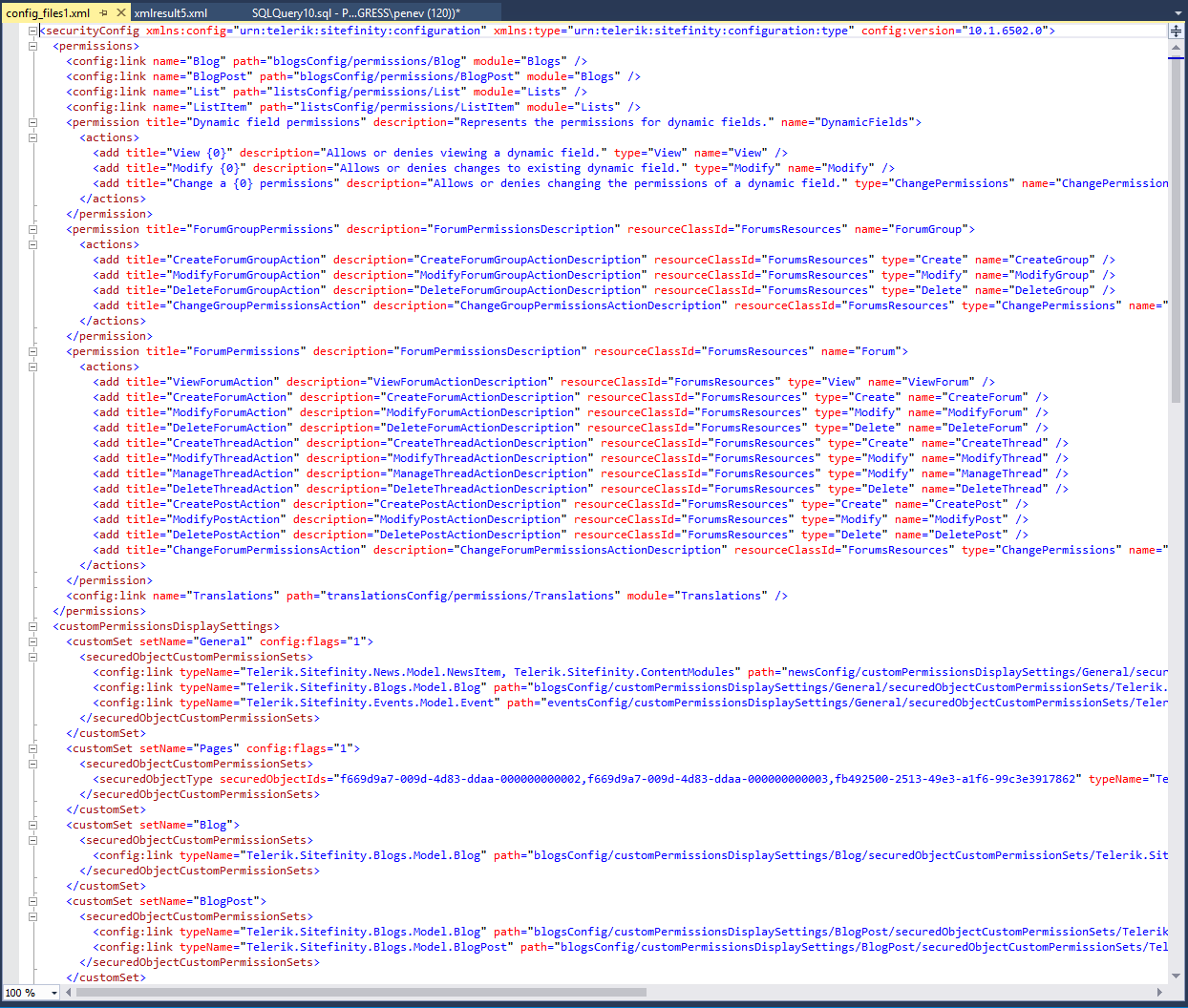Collapse securedObjectCustomPermissionSets under General customSet
This screenshot has height=1008, width=1188.
(x=32, y=657)
